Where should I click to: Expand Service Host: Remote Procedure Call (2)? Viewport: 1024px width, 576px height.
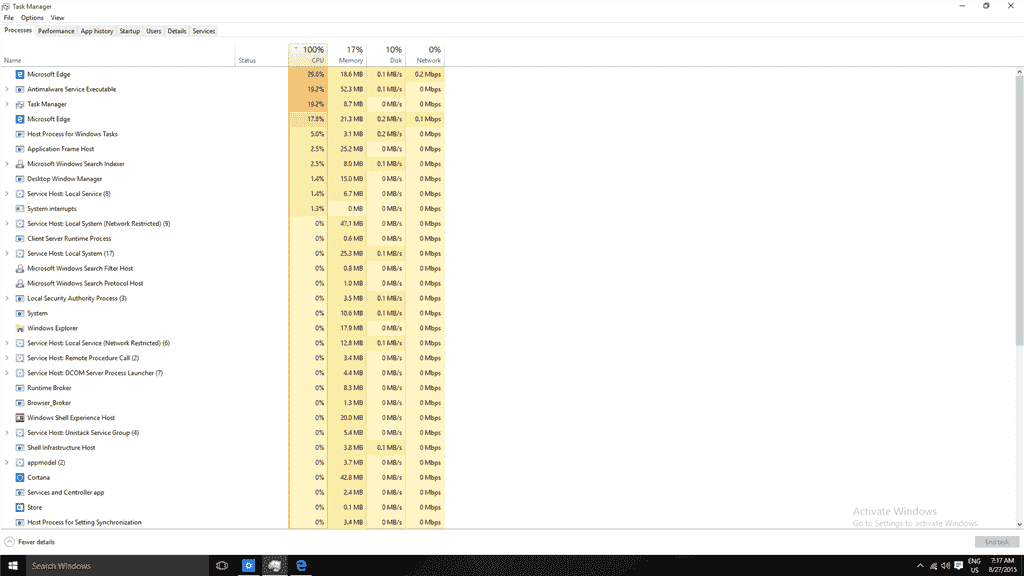[x=7, y=358]
